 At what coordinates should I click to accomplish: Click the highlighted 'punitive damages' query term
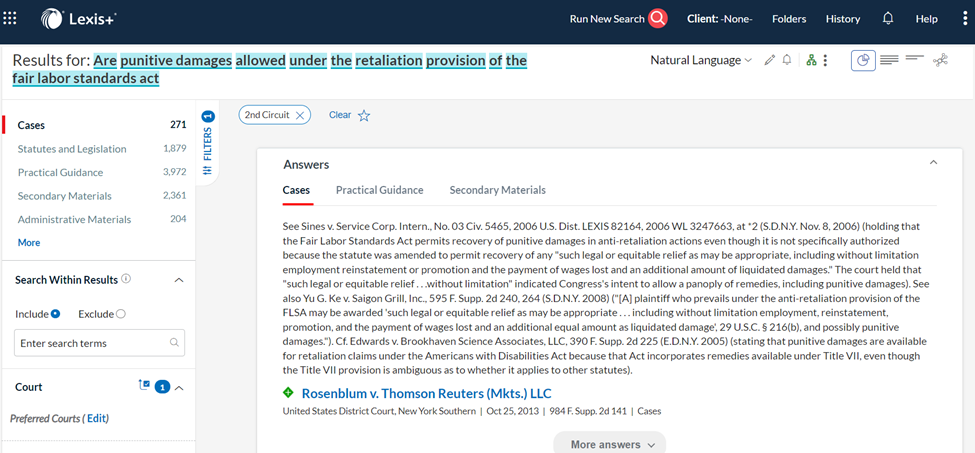(x=176, y=60)
